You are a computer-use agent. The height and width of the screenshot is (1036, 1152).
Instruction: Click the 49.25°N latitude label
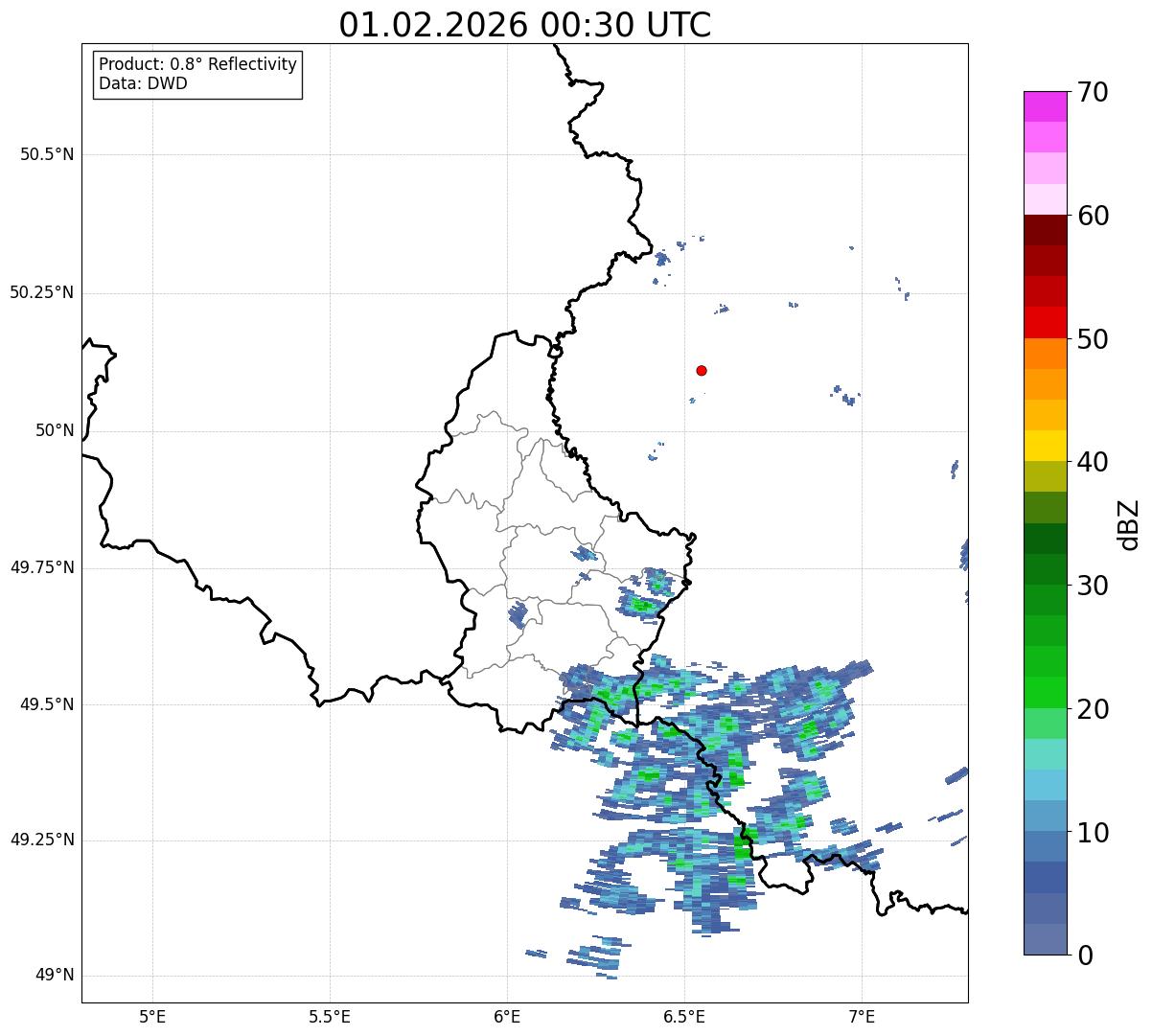(41, 840)
